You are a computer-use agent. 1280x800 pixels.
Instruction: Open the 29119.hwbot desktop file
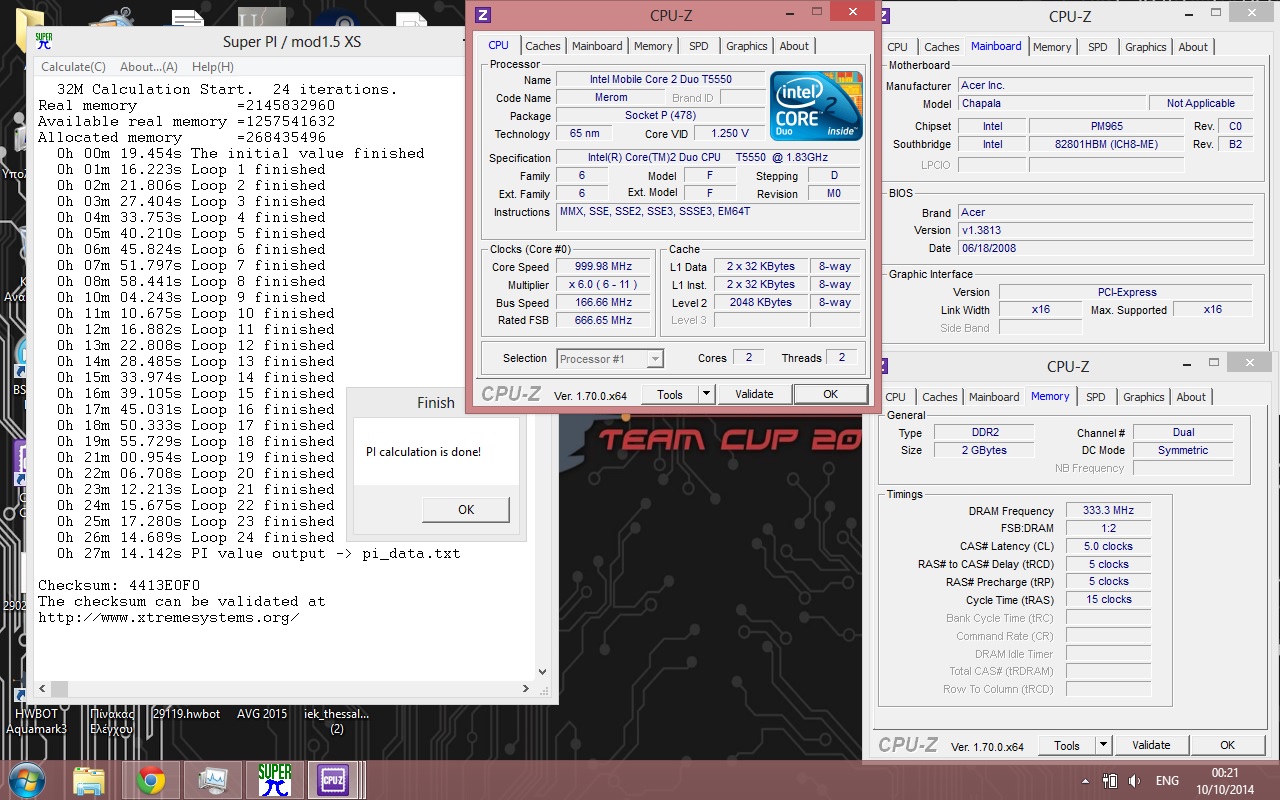(x=186, y=714)
